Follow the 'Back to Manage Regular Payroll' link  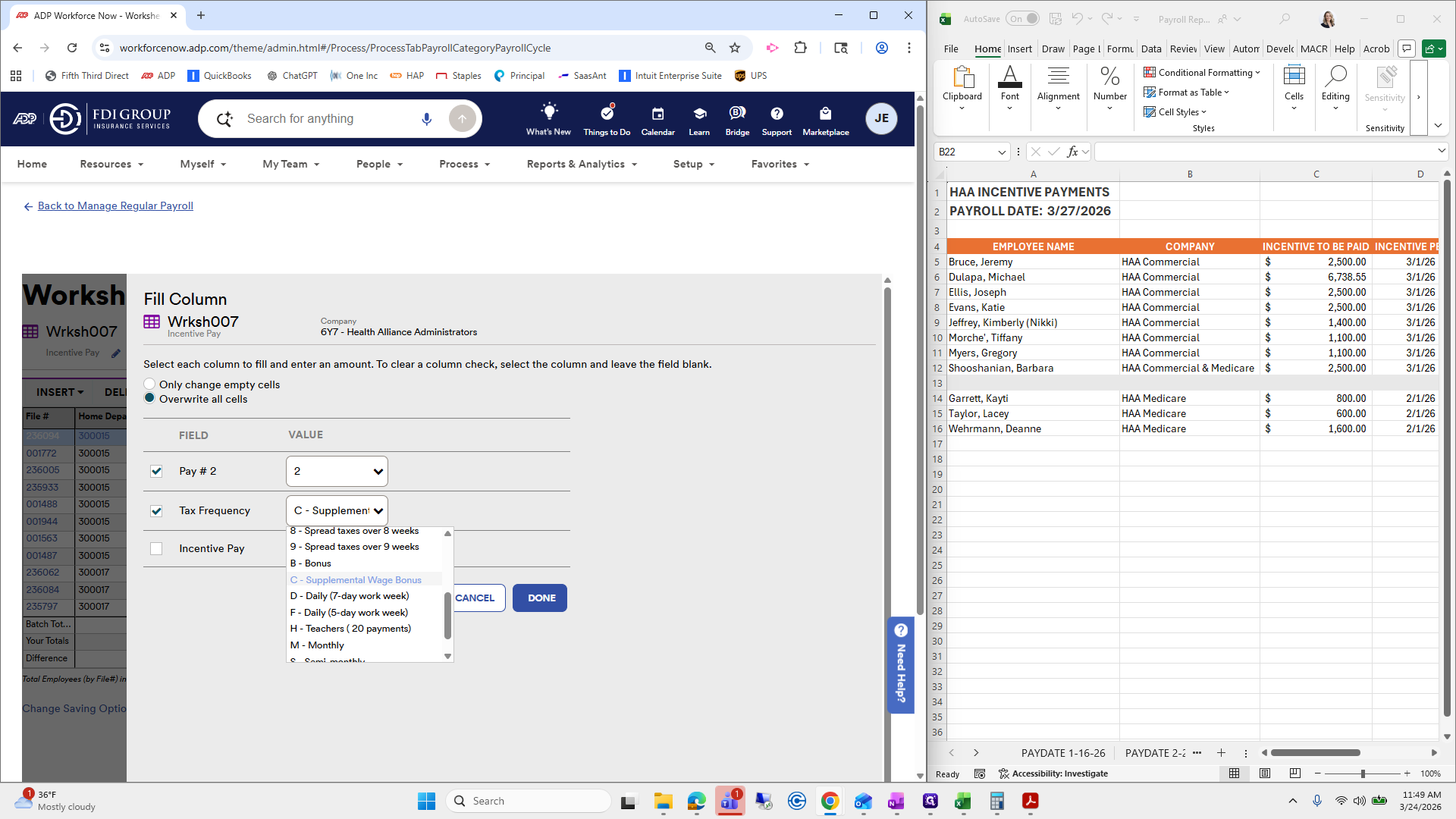pos(115,206)
